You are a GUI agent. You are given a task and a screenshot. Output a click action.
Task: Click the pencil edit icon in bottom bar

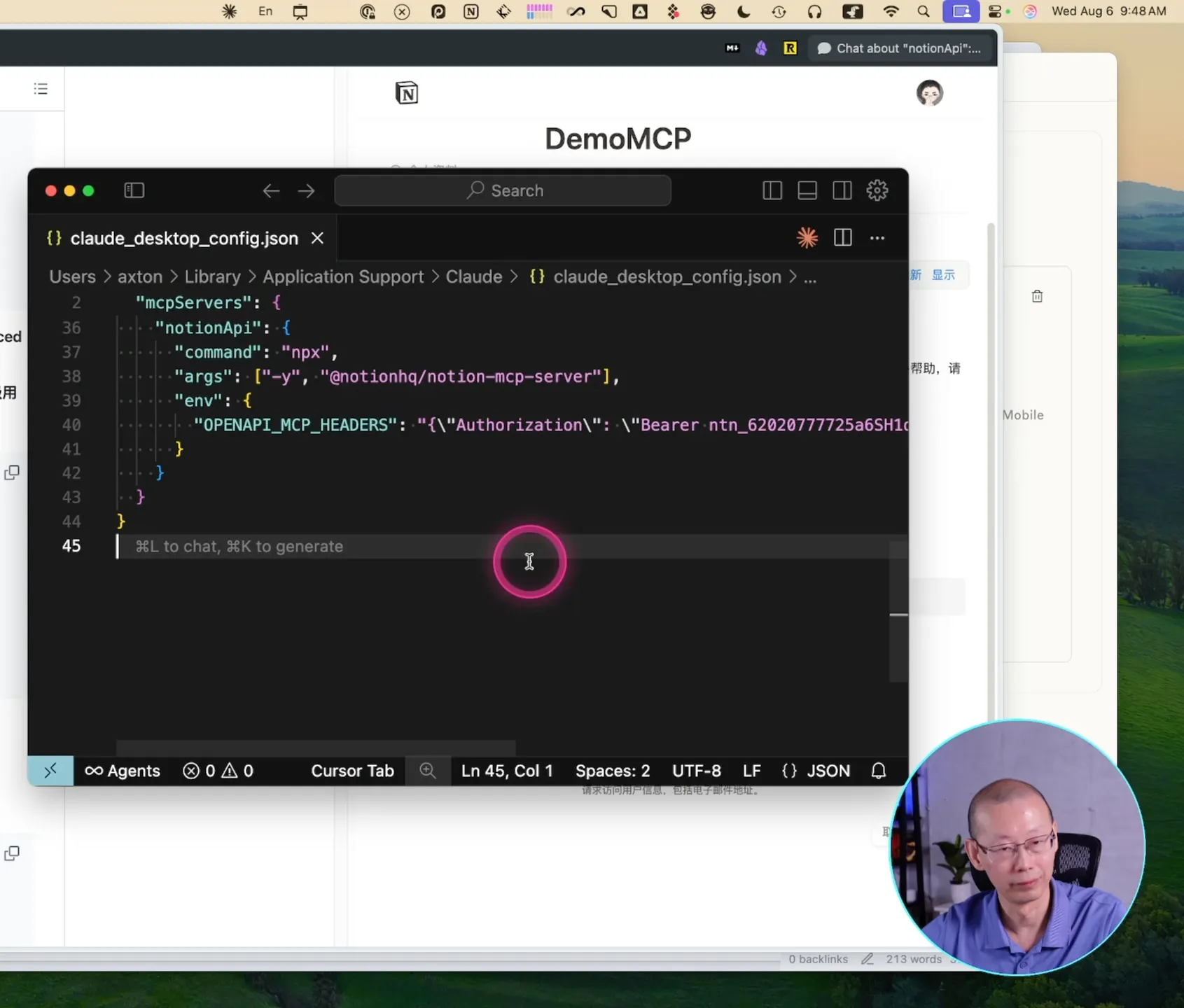coord(867,959)
